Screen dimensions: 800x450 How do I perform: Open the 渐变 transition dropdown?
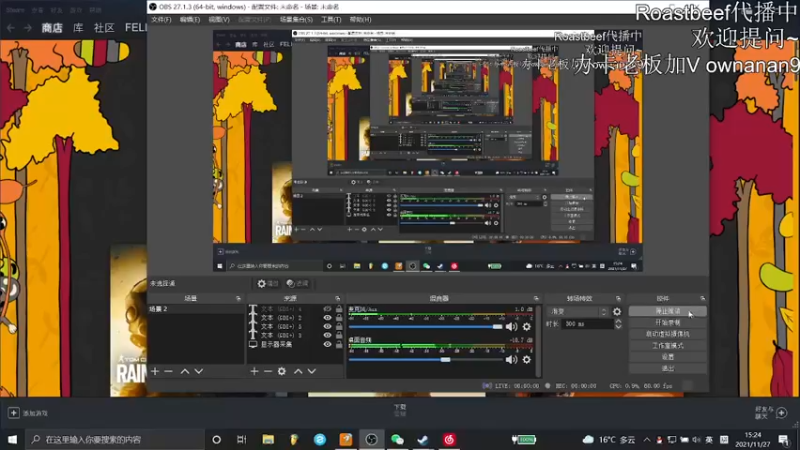coord(577,311)
